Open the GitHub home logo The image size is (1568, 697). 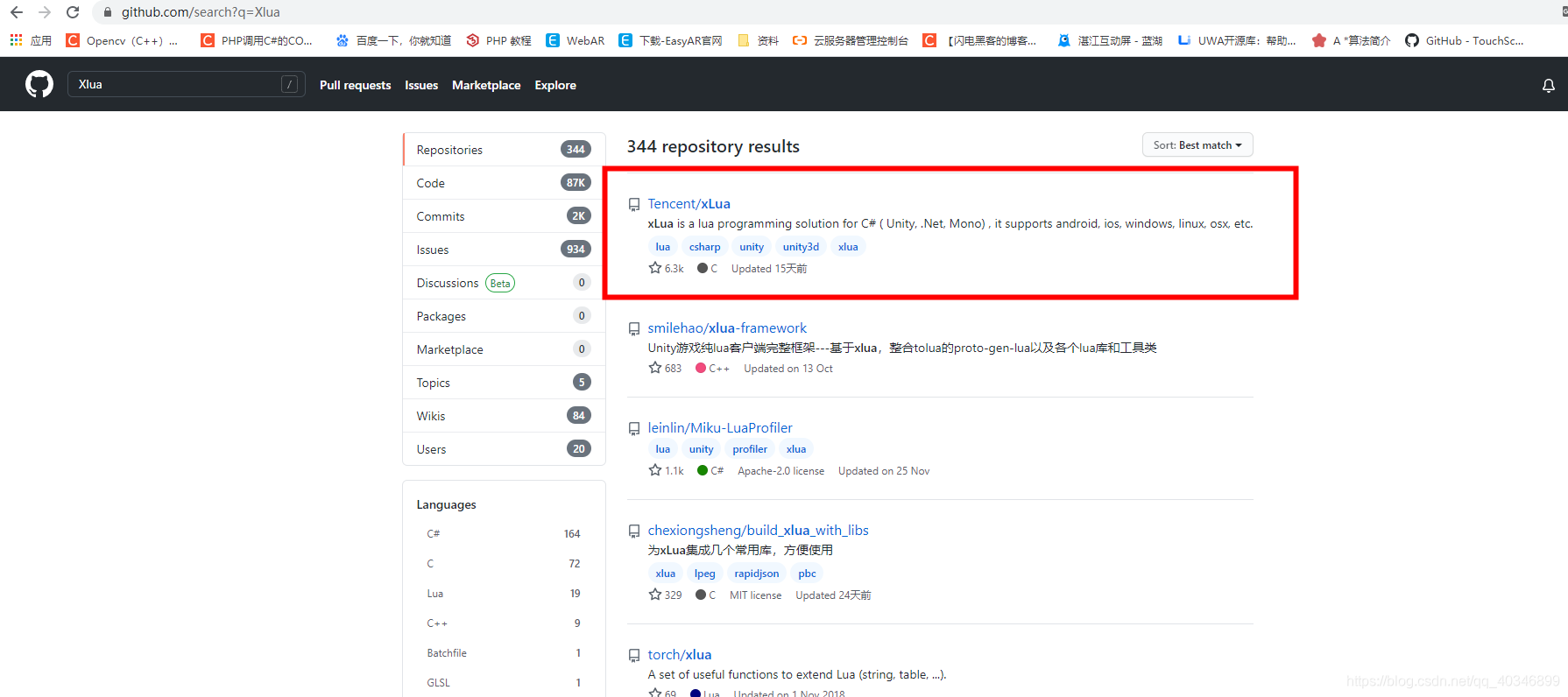39,84
